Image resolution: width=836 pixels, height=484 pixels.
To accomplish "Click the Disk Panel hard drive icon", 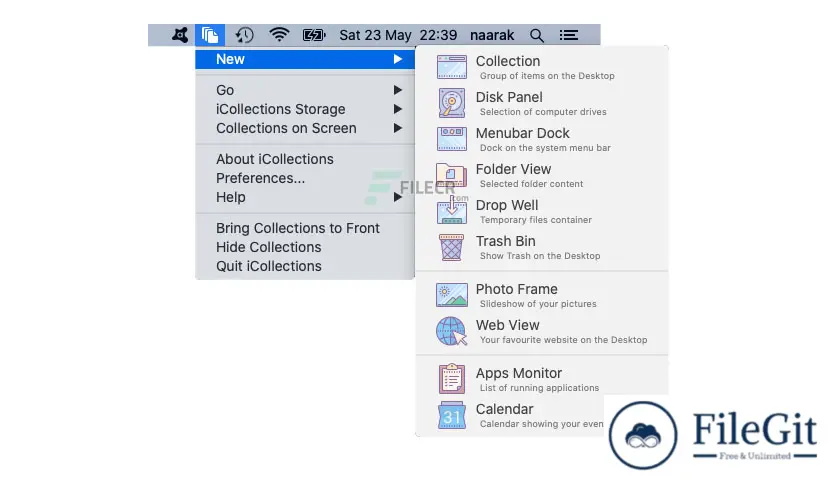I will tap(452, 103).
